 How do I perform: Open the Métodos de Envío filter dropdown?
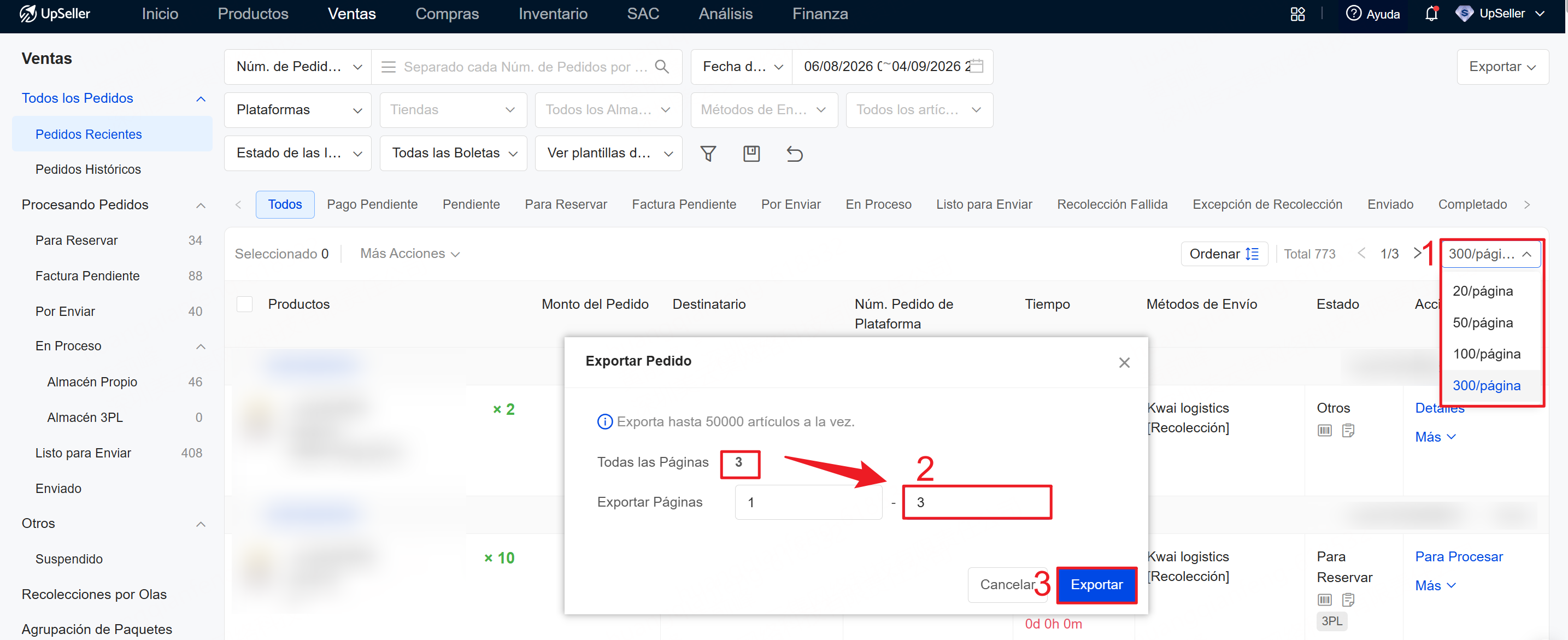tap(764, 110)
